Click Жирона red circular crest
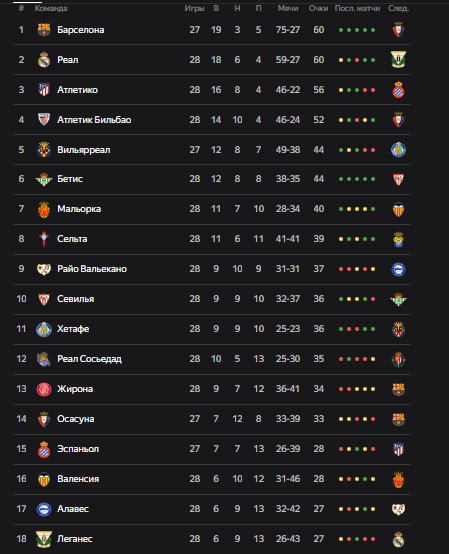449x554 pixels. [x=44, y=389]
